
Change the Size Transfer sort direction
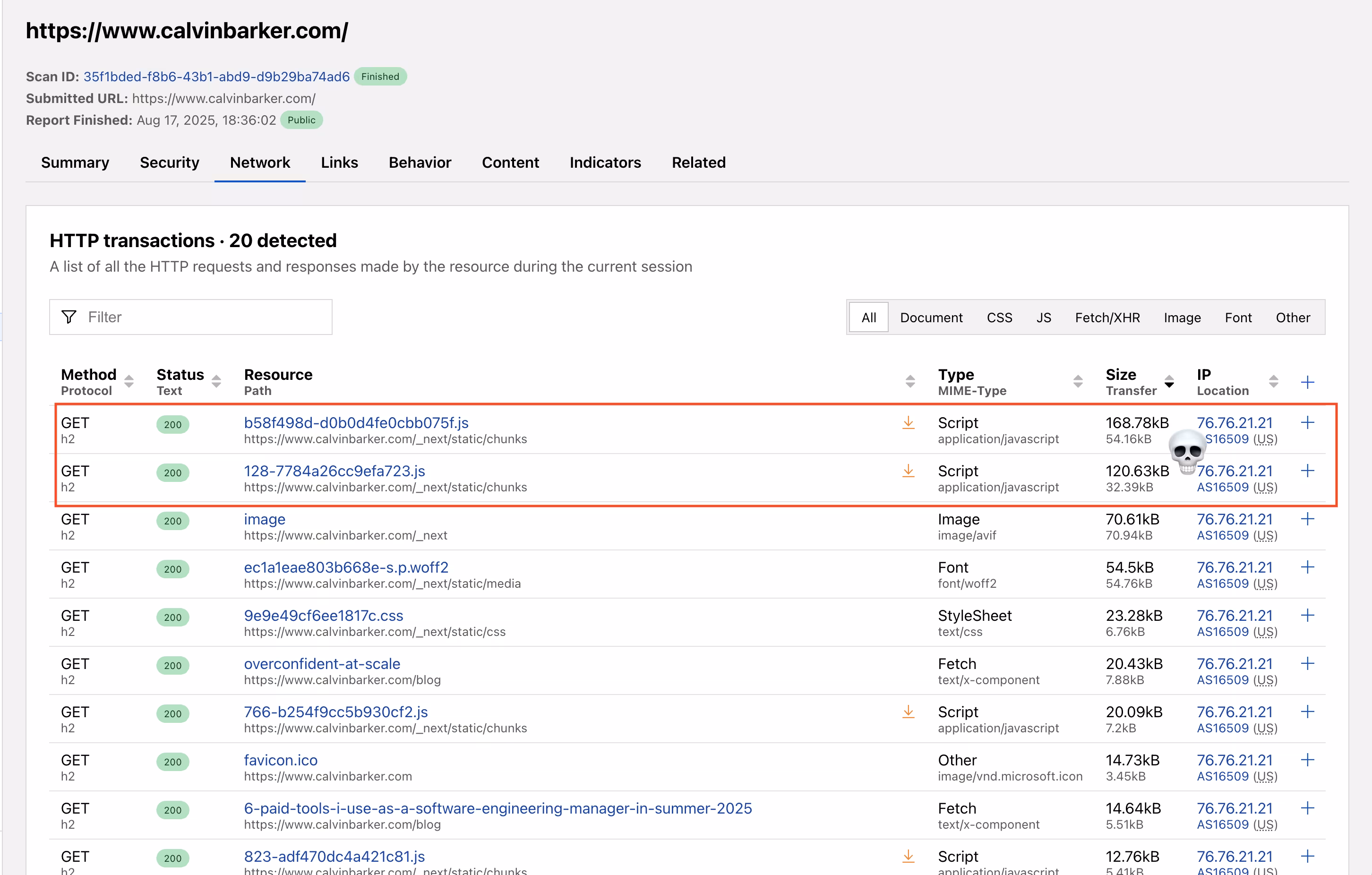(x=1170, y=382)
